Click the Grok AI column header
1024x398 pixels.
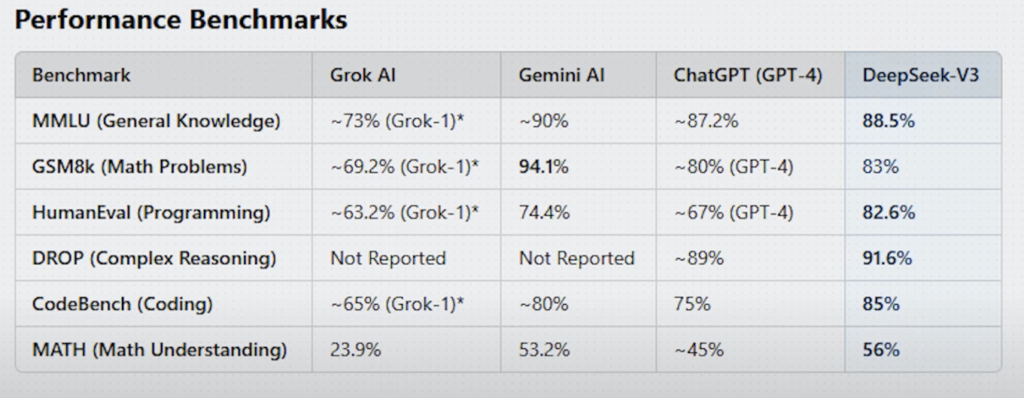click(363, 75)
